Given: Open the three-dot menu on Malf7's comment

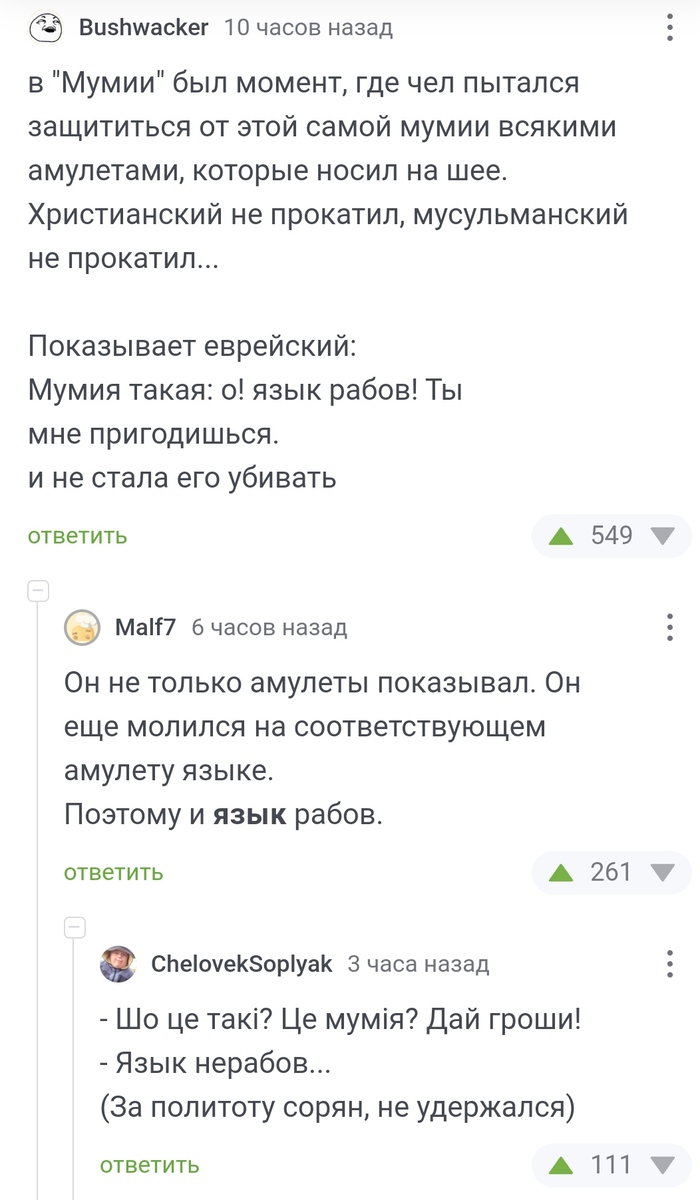Looking at the screenshot, I should [x=670, y=627].
